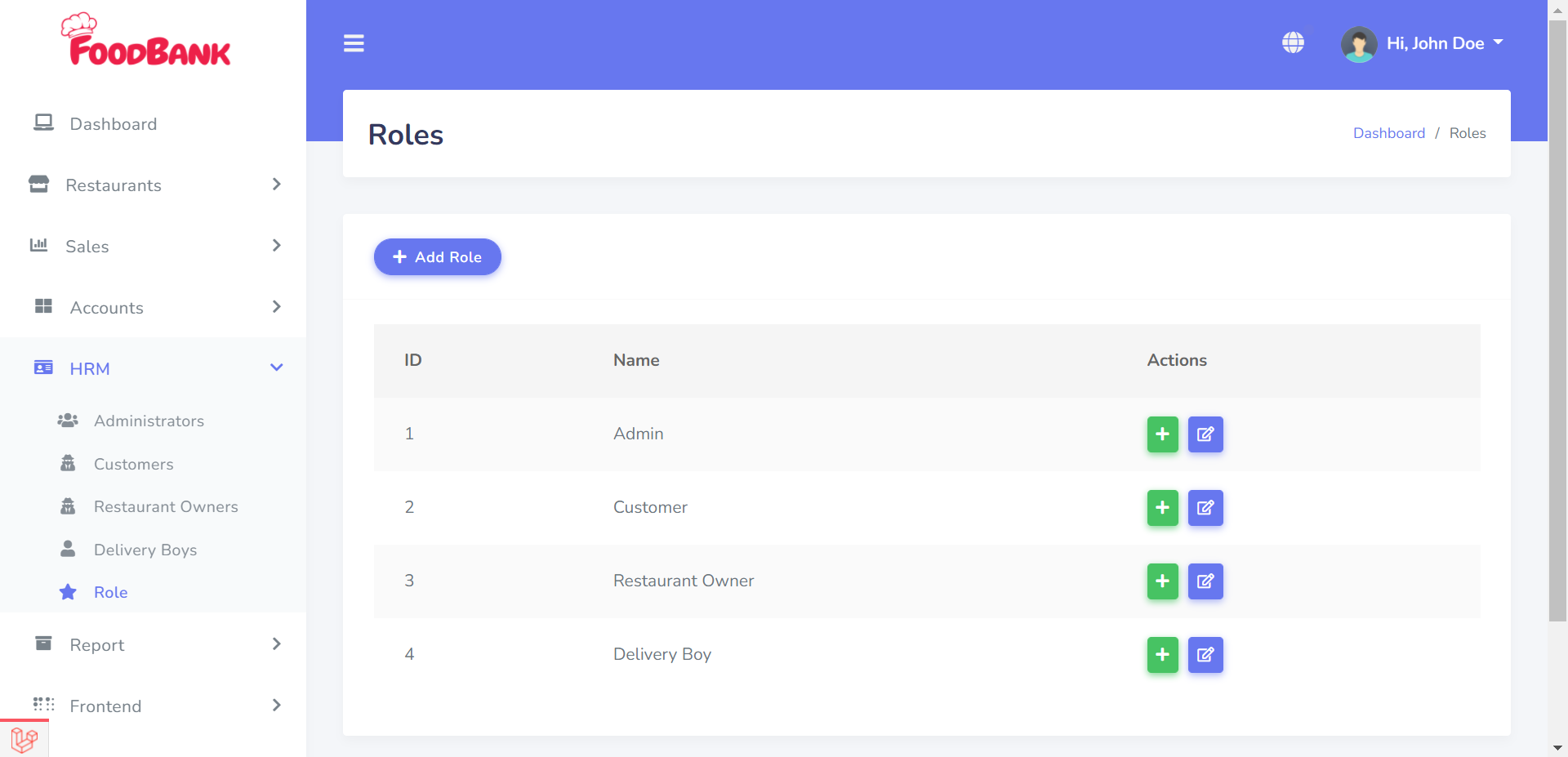1568x757 pixels.
Task: Click green plus button for Customer
Action: [x=1163, y=508]
